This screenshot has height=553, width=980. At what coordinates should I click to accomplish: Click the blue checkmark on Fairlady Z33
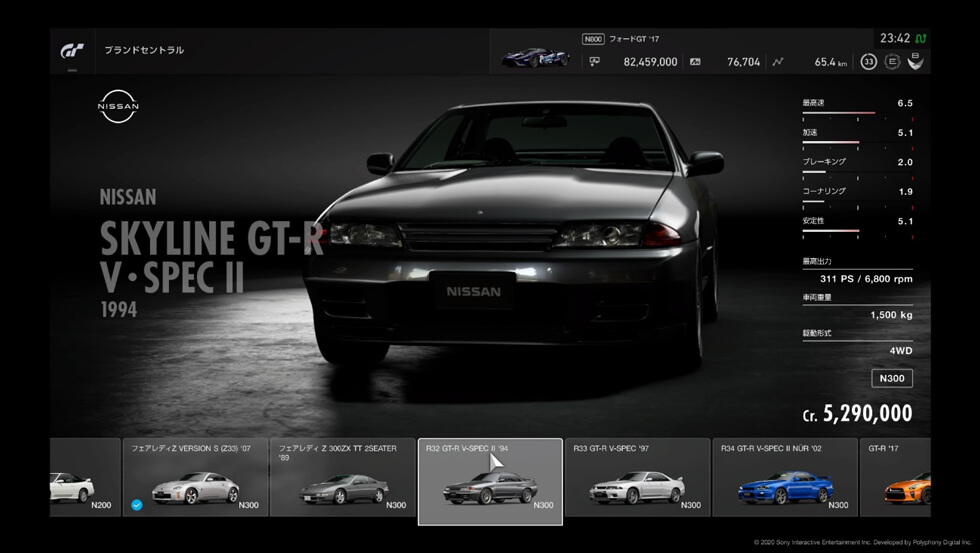(137, 505)
